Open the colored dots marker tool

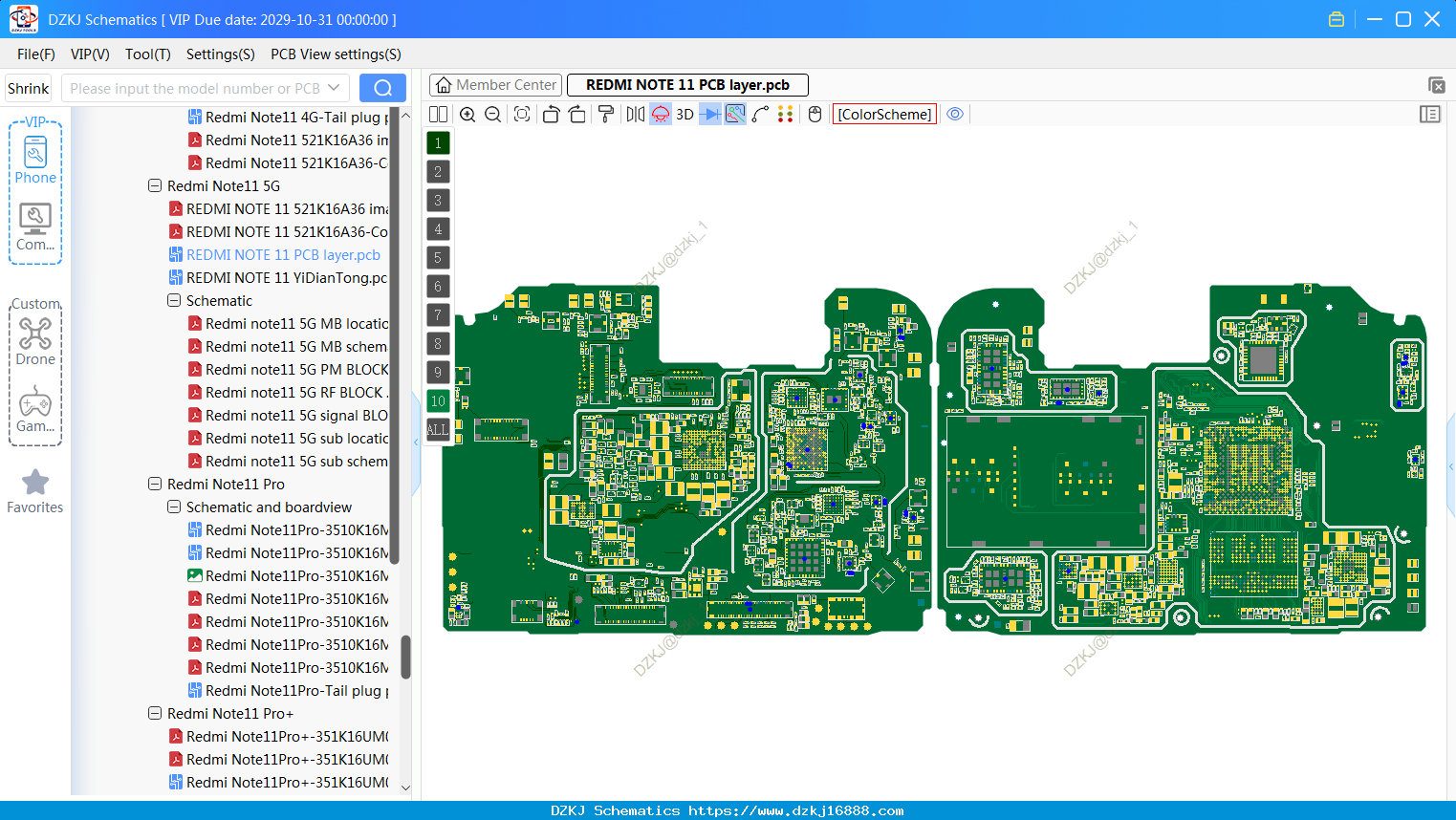tap(786, 114)
